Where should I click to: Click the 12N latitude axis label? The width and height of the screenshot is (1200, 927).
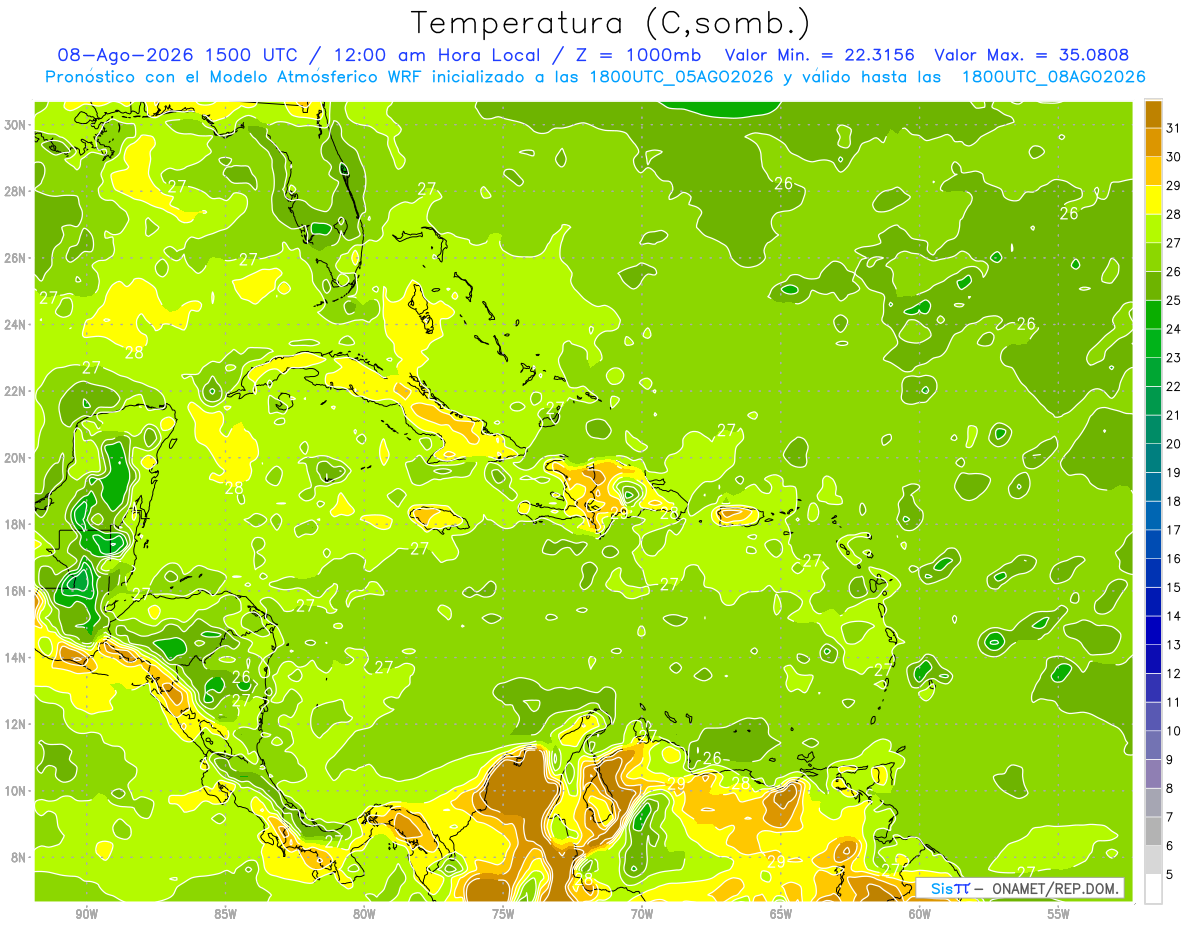tap(15, 724)
